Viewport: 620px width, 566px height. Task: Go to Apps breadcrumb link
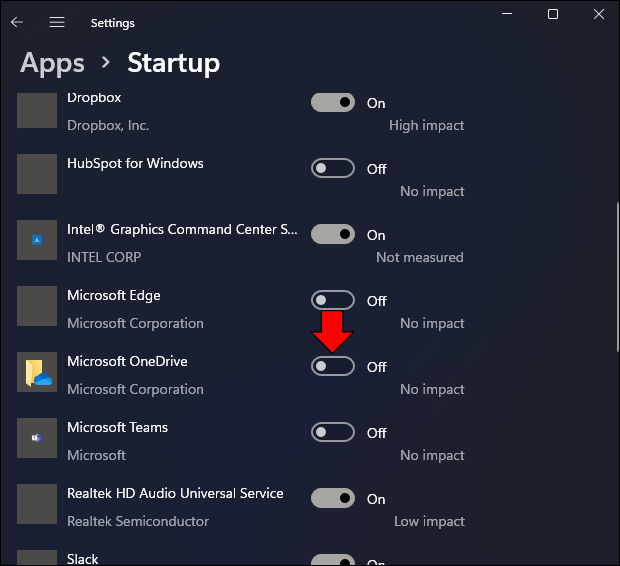(52, 63)
